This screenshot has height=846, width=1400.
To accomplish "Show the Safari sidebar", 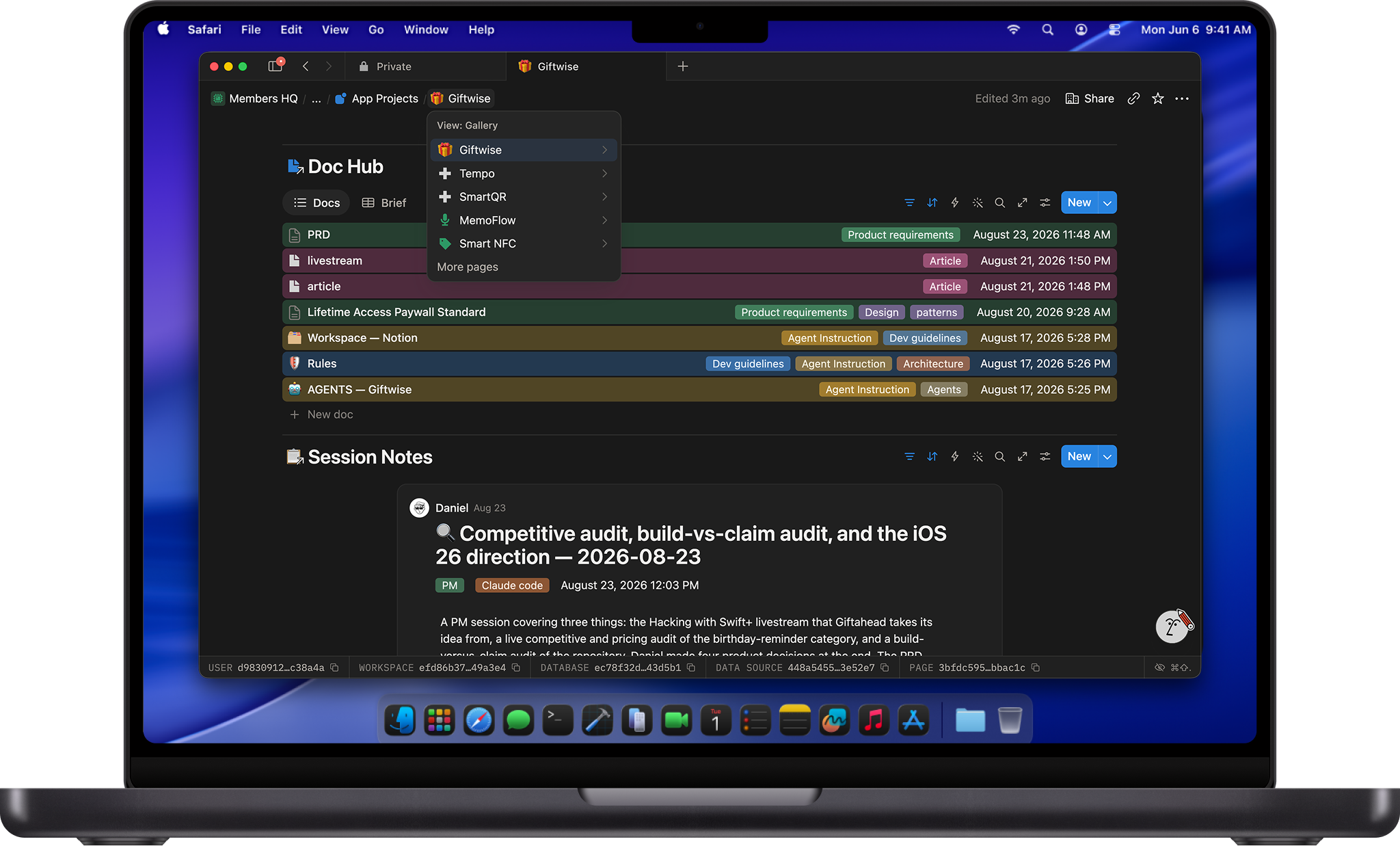I will tap(275, 66).
